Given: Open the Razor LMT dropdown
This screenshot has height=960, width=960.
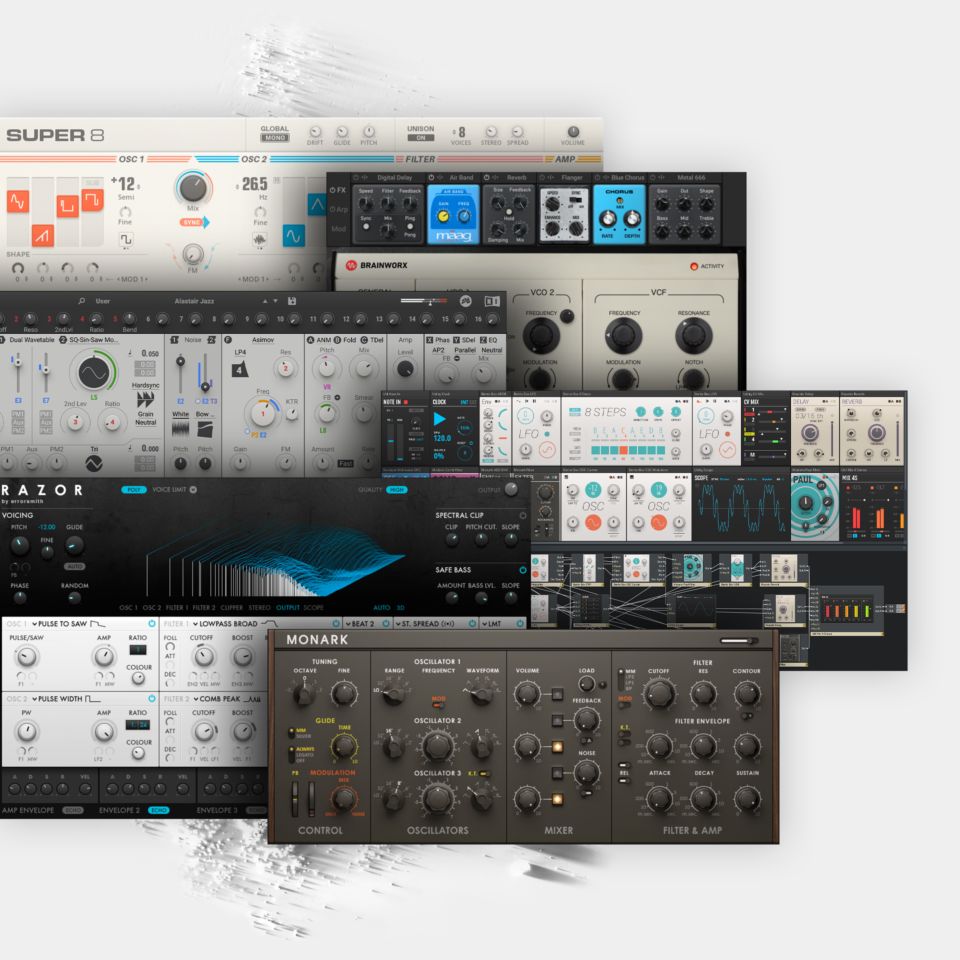Looking at the screenshot, I should coord(491,624).
